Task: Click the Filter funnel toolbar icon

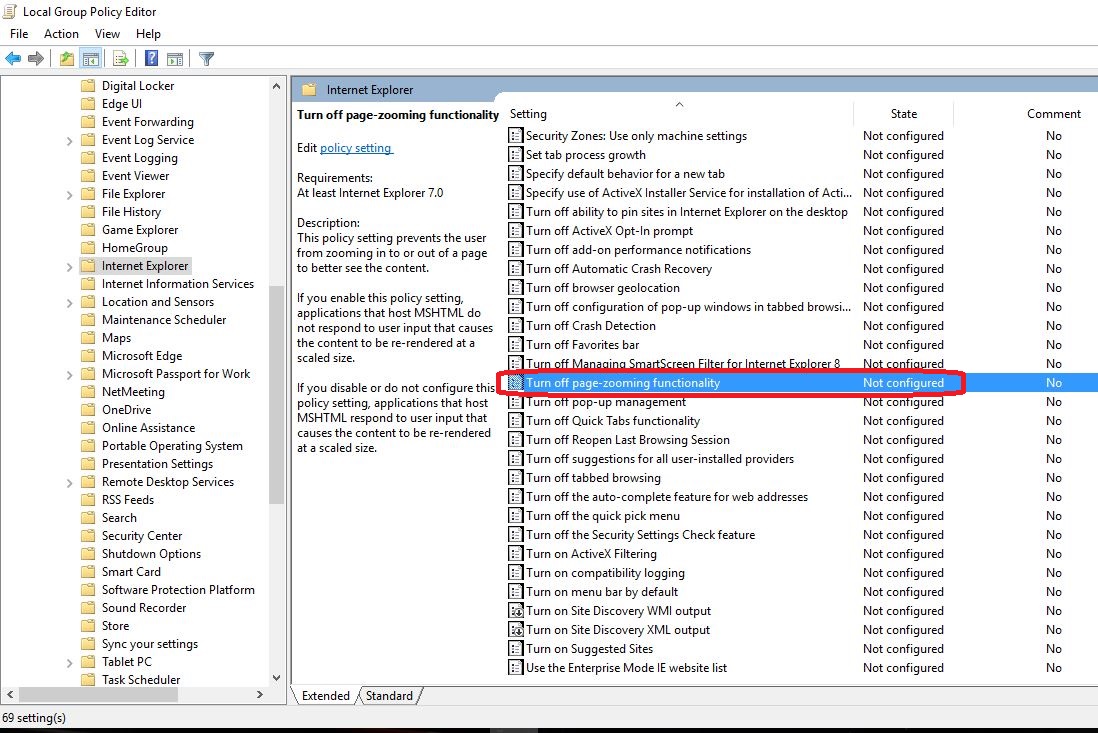Action: pyautogui.click(x=206, y=59)
